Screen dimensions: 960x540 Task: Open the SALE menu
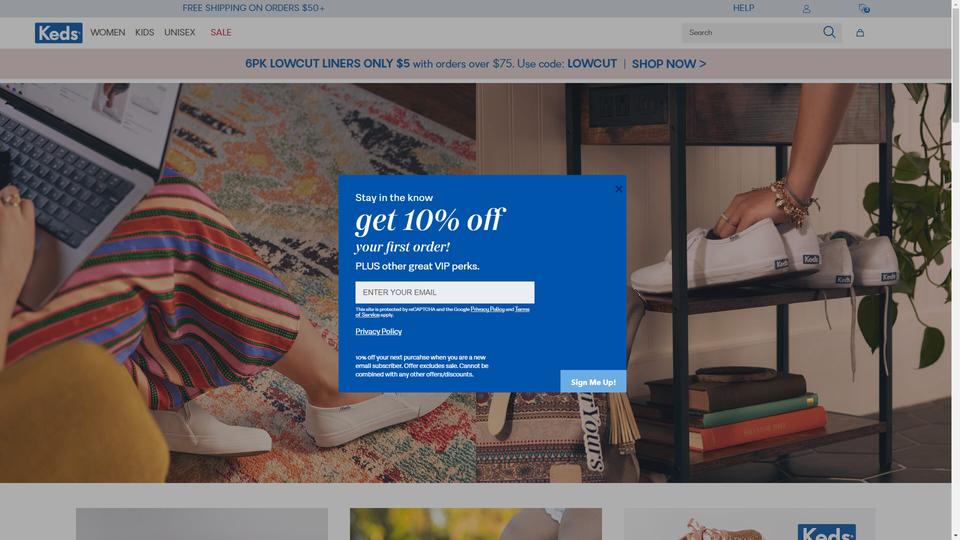point(221,32)
